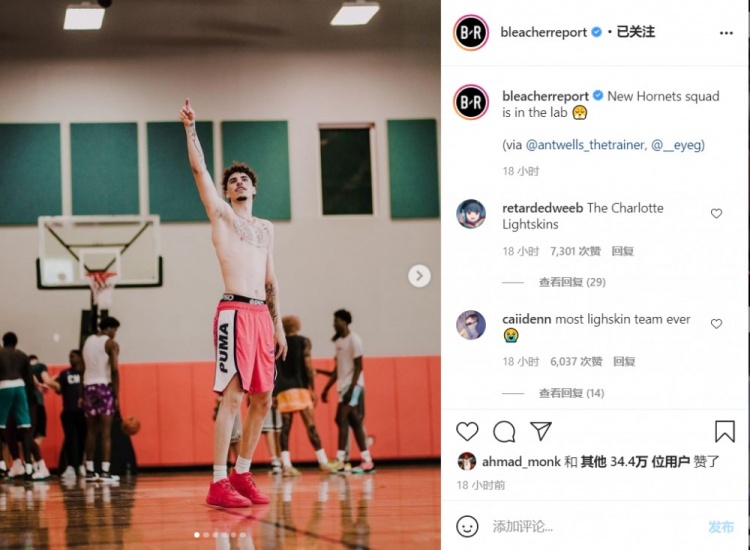This screenshot has width=750, height=550.
Task: Expand the 29 replies under retardedweeb
Action: (572, 282)
